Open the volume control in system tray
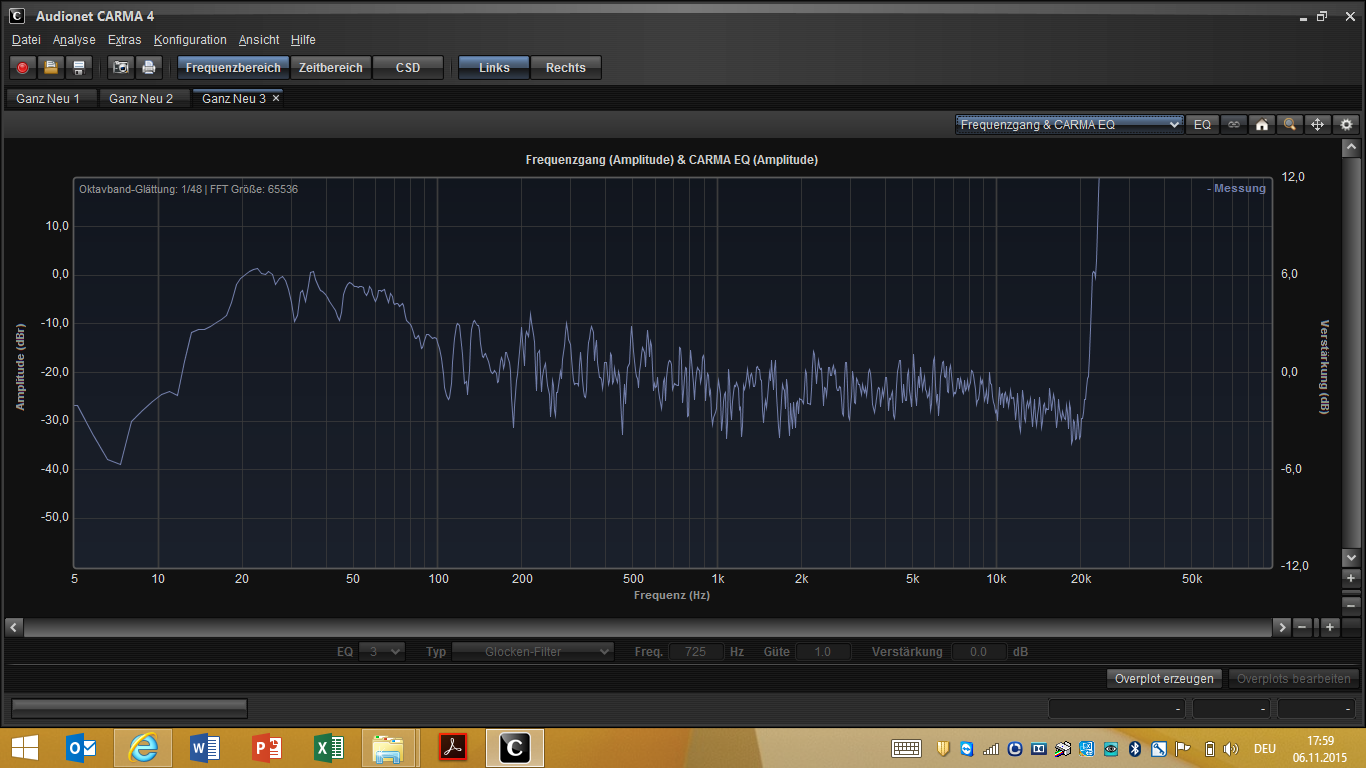1366x768 pixels. tap(1230, 748)
